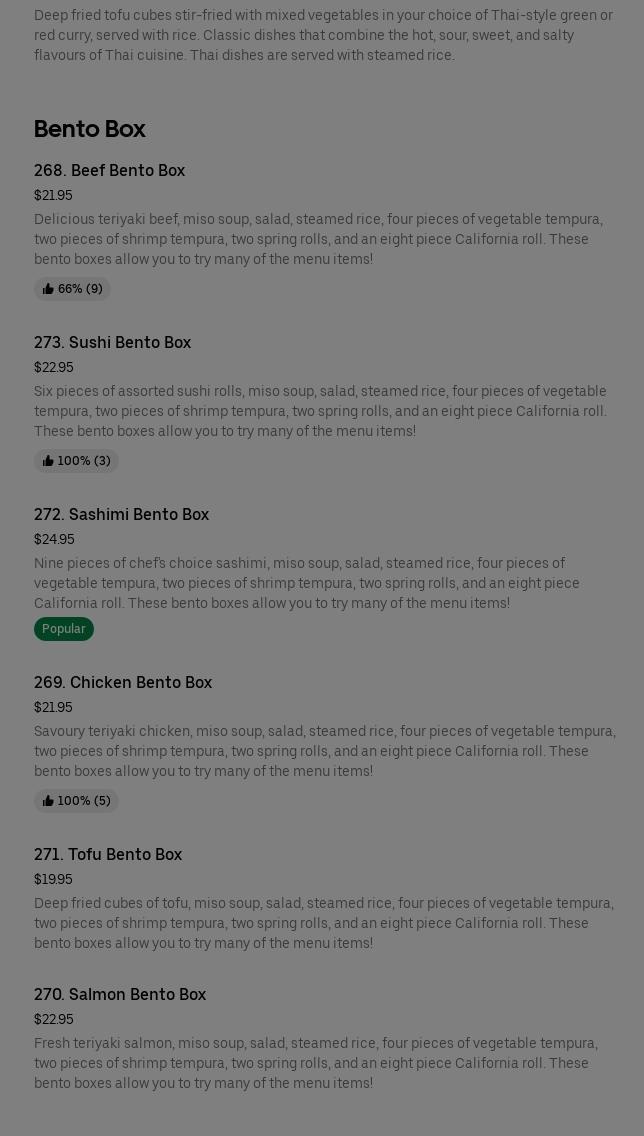Click the deep fried tofu curry description
644x1136 pixels.
(x=323, y=35)
